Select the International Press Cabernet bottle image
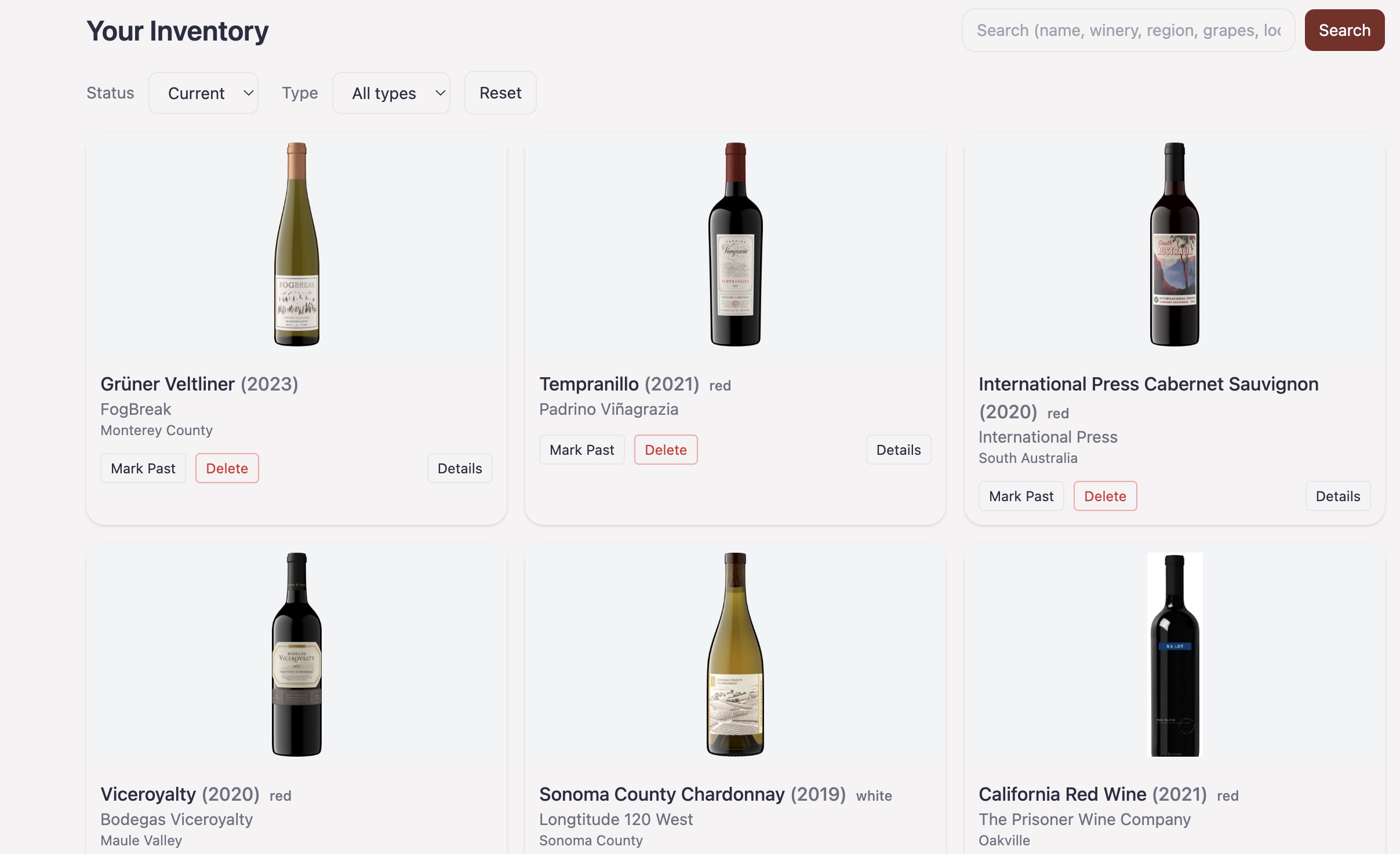The width and height of the screenshot is (1400, 854). [1174, 244]
